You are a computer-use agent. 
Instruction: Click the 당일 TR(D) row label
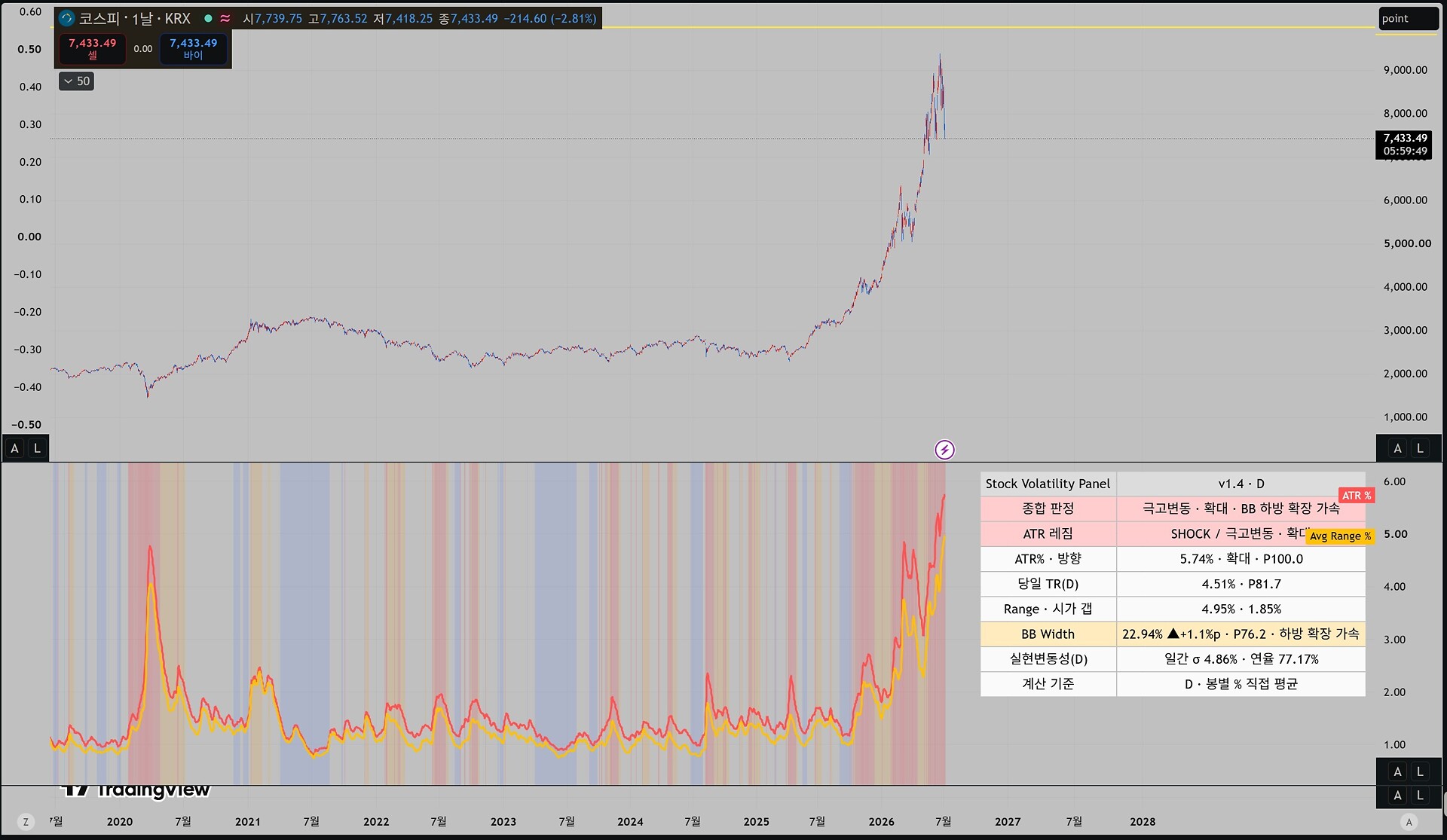click(x=1048, y=584)
